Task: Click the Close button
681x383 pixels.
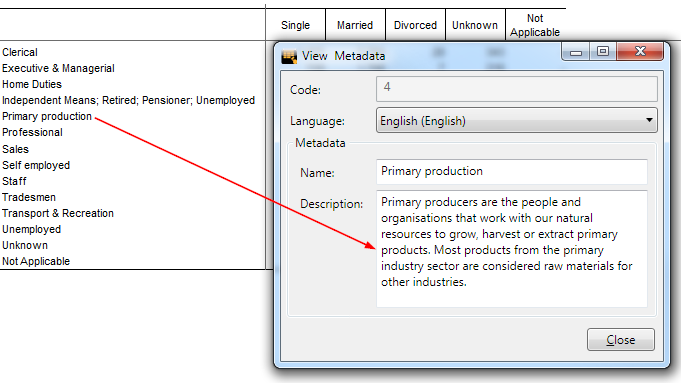Action: pyautogui.click(x=620, y=340)
